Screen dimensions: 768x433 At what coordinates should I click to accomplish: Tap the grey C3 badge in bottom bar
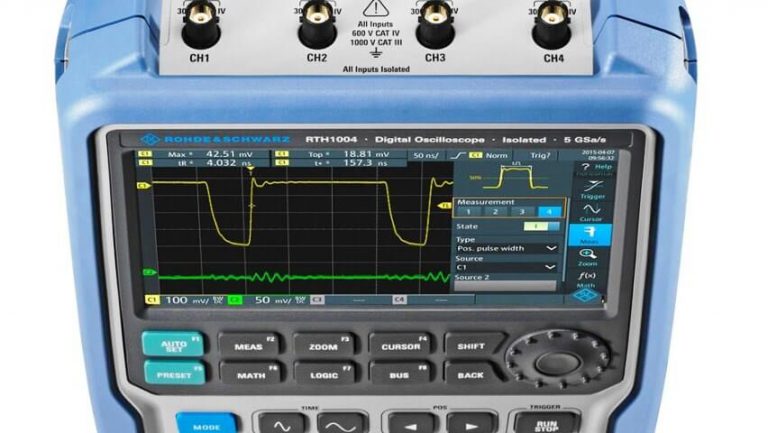click(317, 299)
